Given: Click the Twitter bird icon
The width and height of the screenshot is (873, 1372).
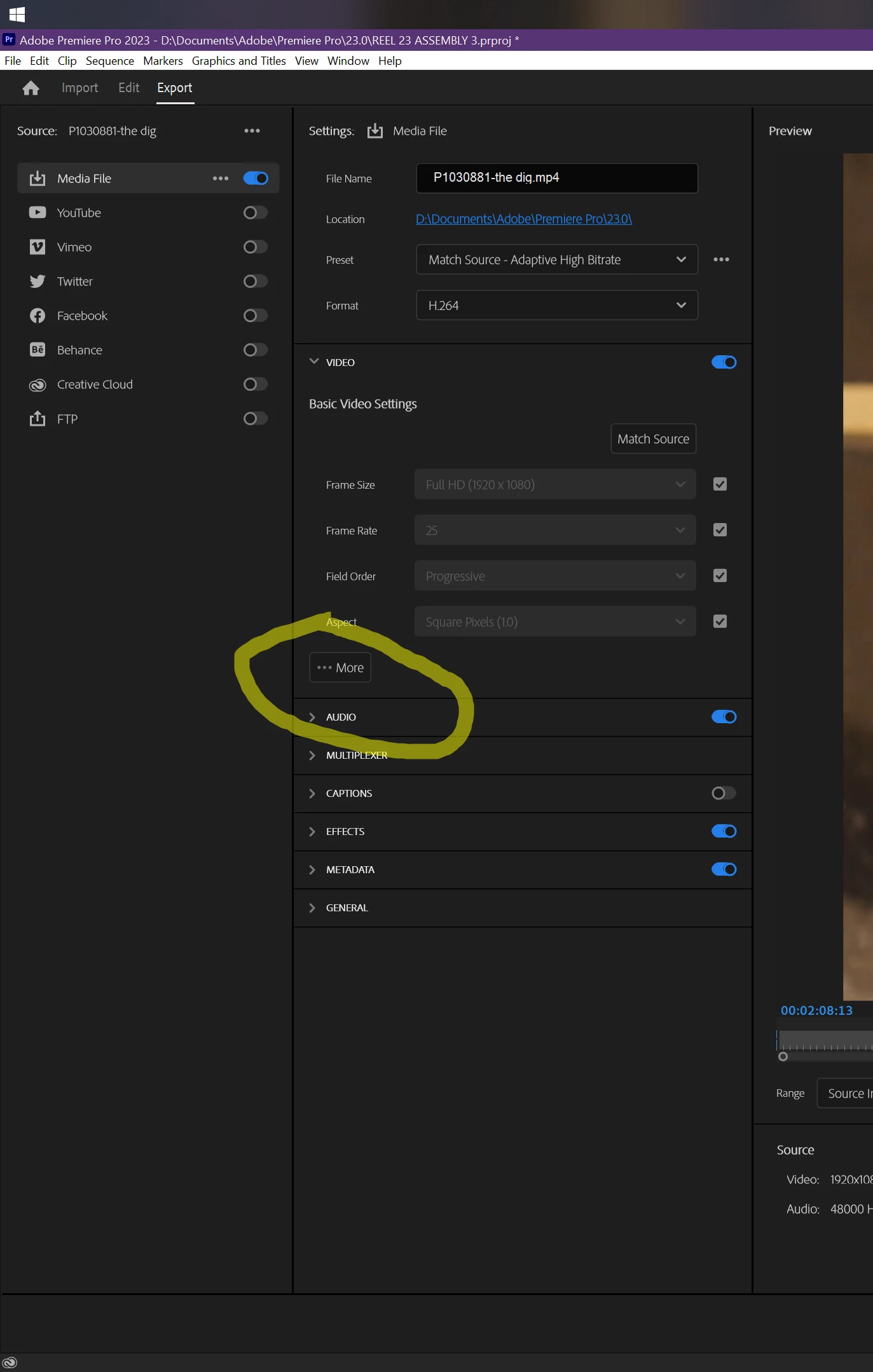Looking at the screenshot, I should click(38, 282).
